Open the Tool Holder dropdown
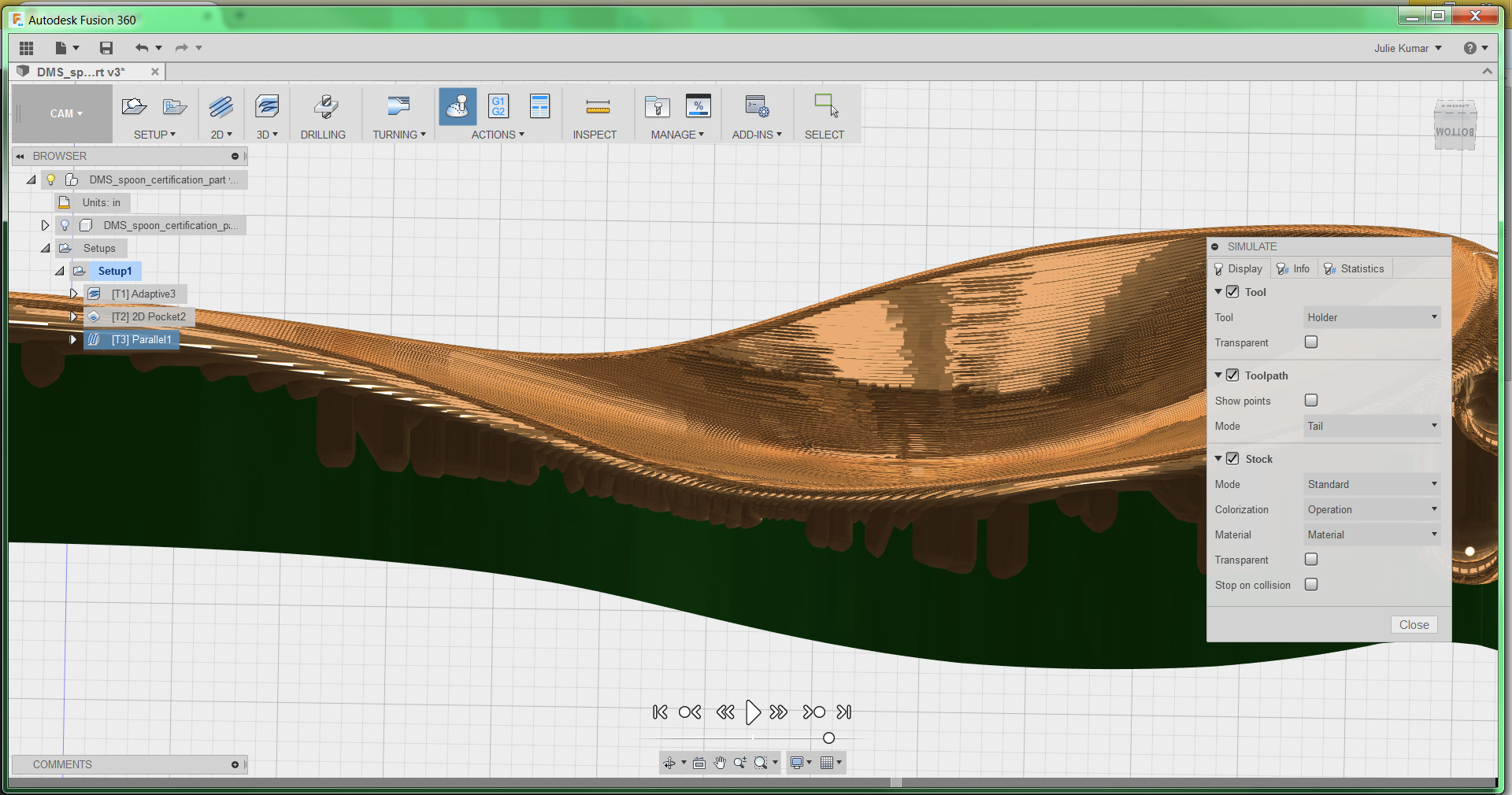This screenshot has height=795, width=1512. (x=1373, y=317)
